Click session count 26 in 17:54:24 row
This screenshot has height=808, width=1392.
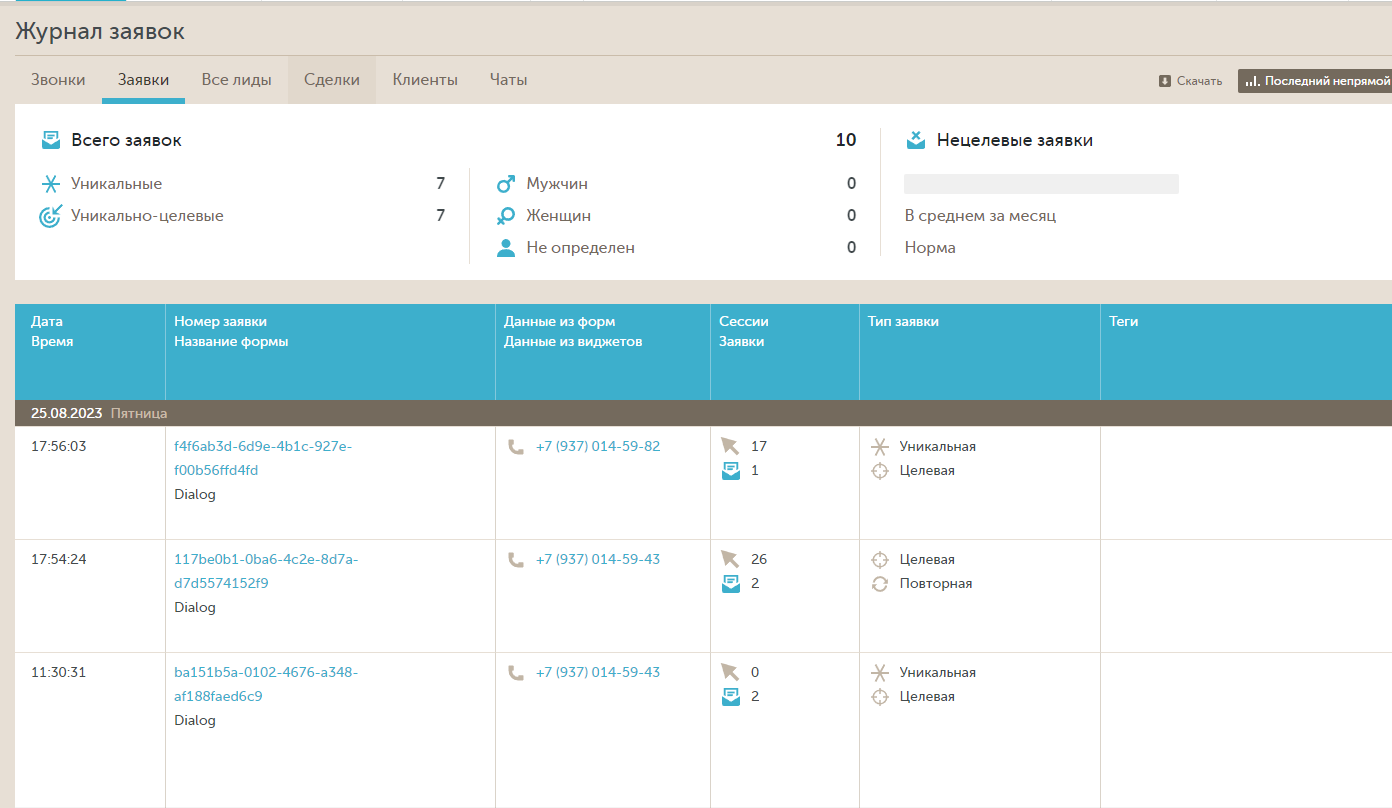point(759,560)
